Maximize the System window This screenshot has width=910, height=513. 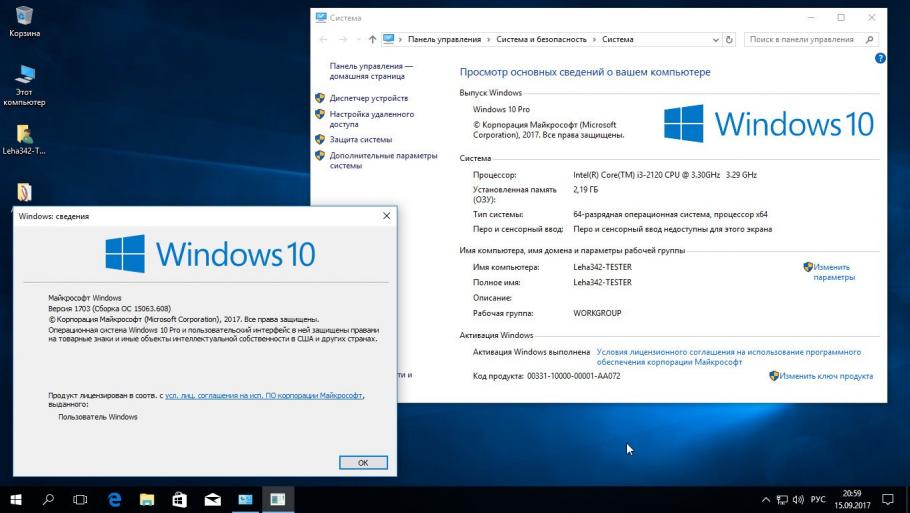(x=841, y=18)
